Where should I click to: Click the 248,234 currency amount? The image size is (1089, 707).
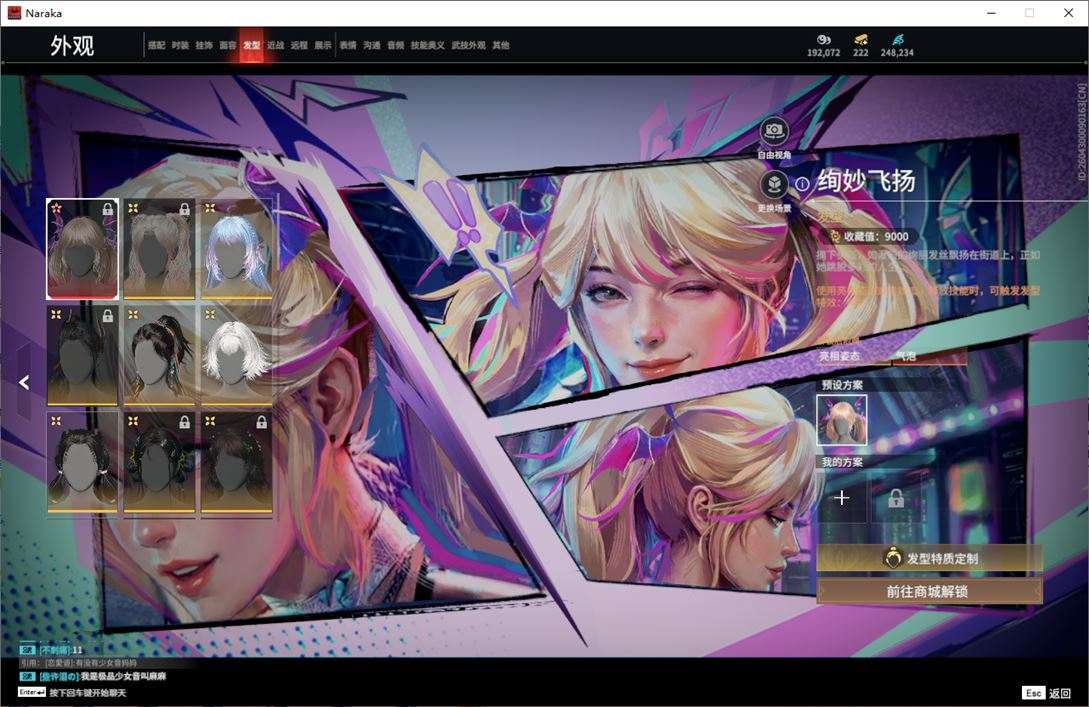point(897,53)
